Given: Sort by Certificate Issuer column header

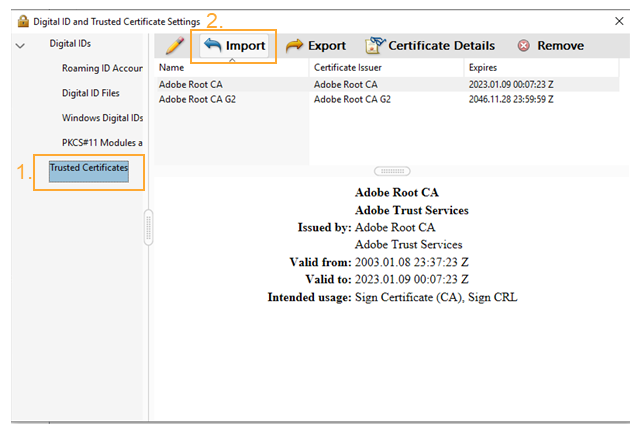Looking at the screenshot, I should point(387,68).
